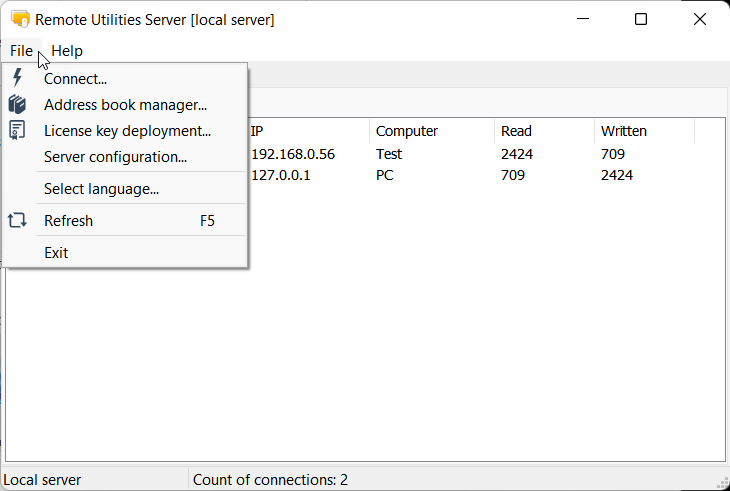The height and width of the screenshot is (491, 730).
Task: Maximize the Remote Utilities Server window
Action: [x=641, y=19]
